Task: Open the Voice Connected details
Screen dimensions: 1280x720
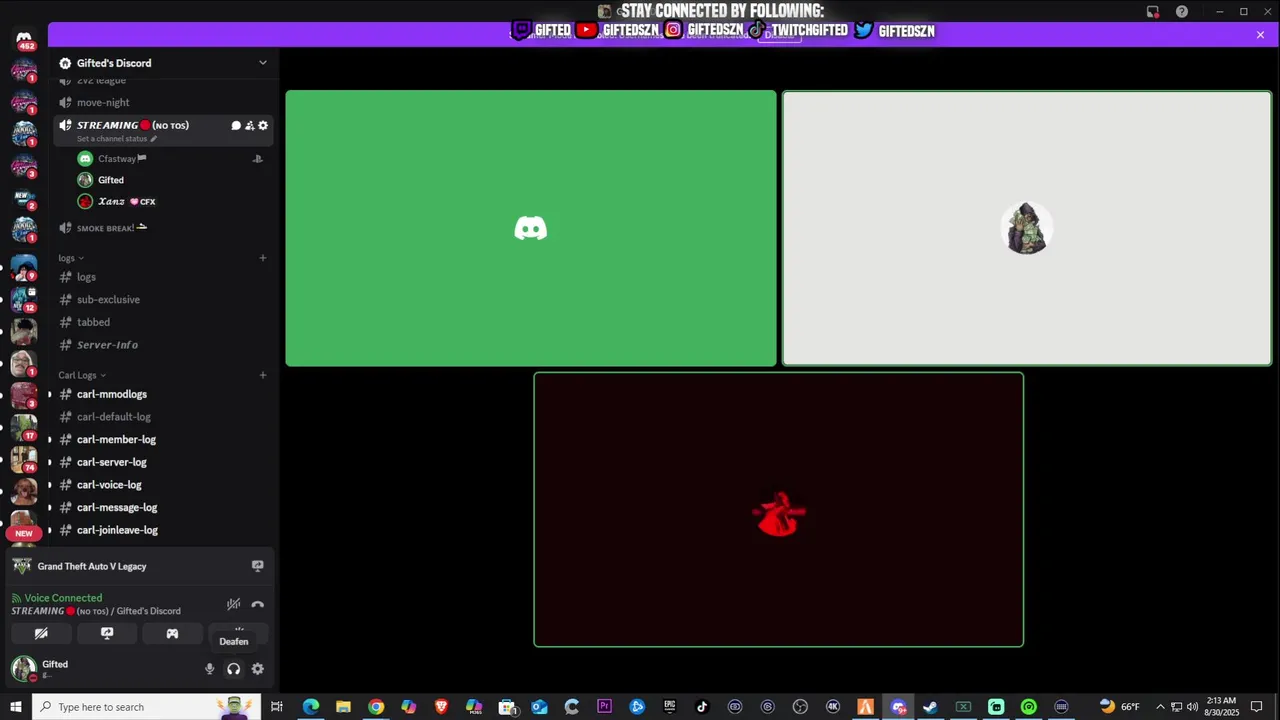Action: tap(63, 598)
